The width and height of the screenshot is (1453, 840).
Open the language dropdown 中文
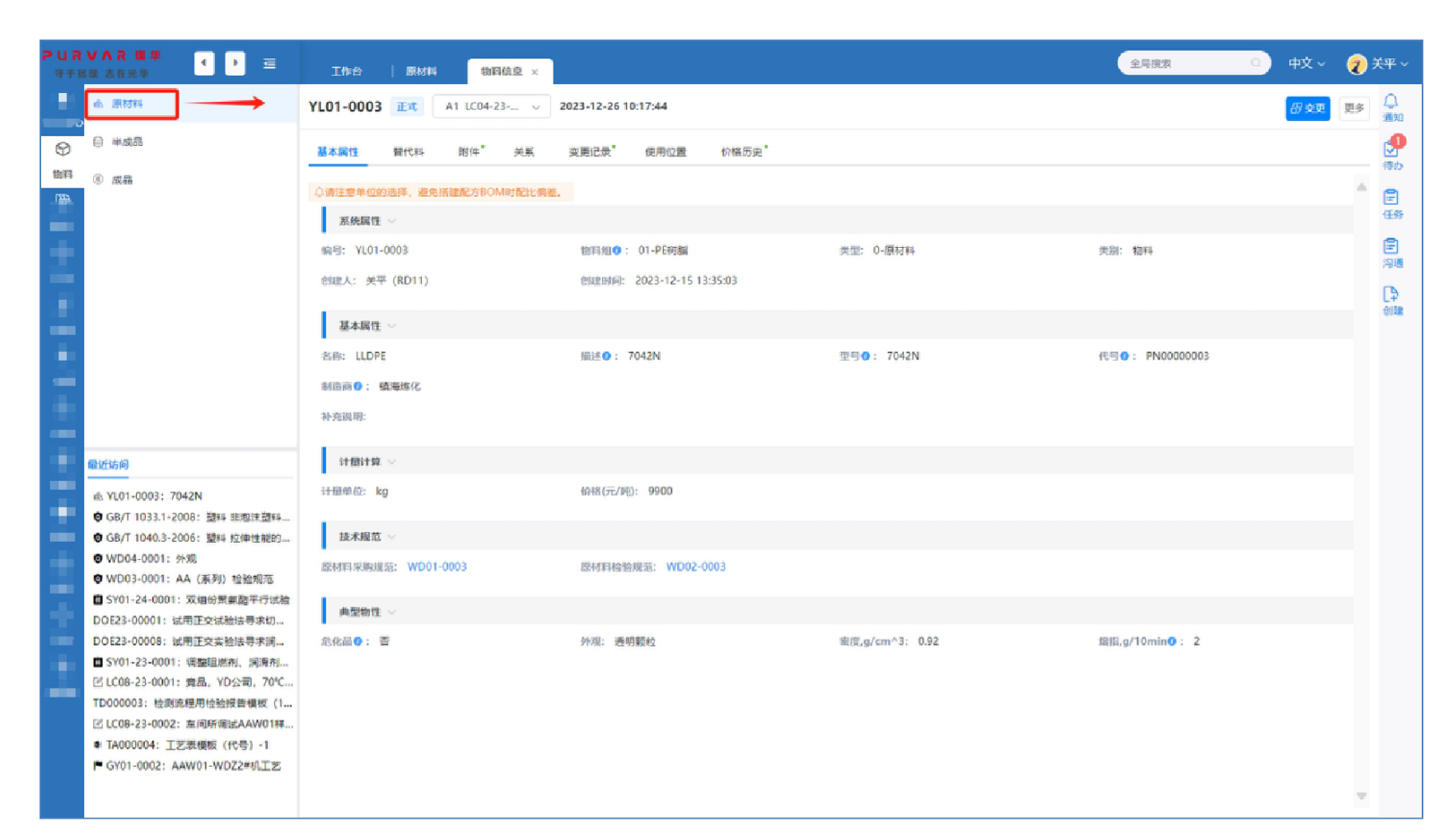(x=1306, y=63)
